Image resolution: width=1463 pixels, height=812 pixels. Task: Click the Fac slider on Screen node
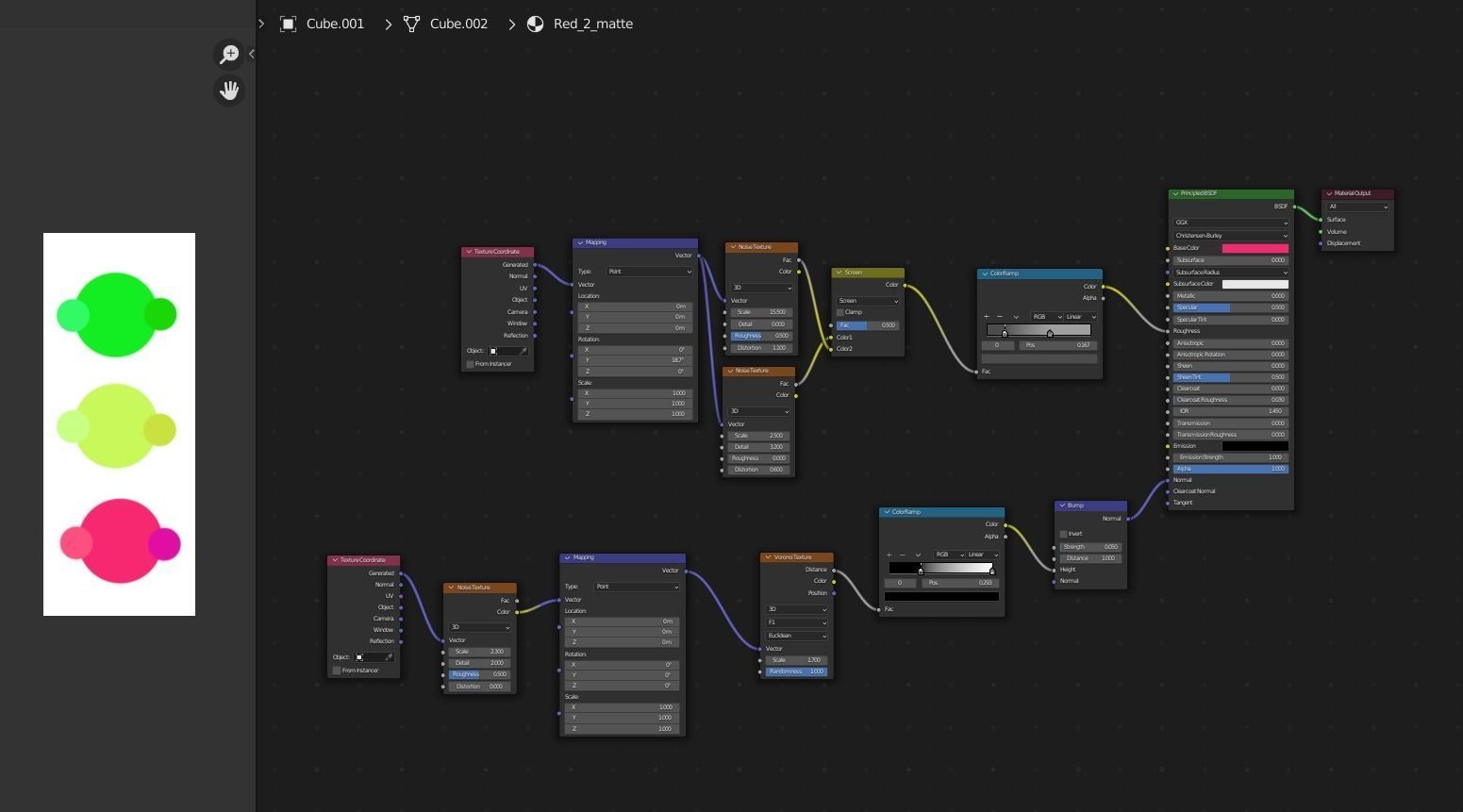coord(868,325)
